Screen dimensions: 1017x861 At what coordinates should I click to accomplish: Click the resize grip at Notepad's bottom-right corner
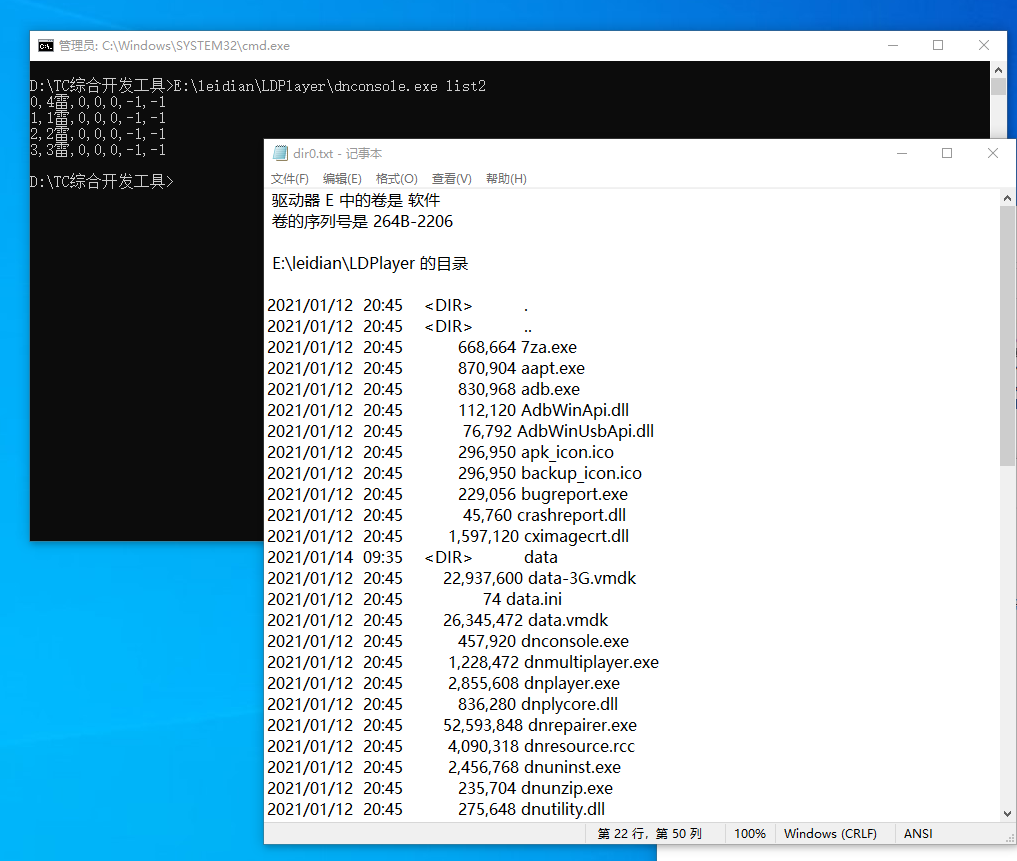(1008, 835)
